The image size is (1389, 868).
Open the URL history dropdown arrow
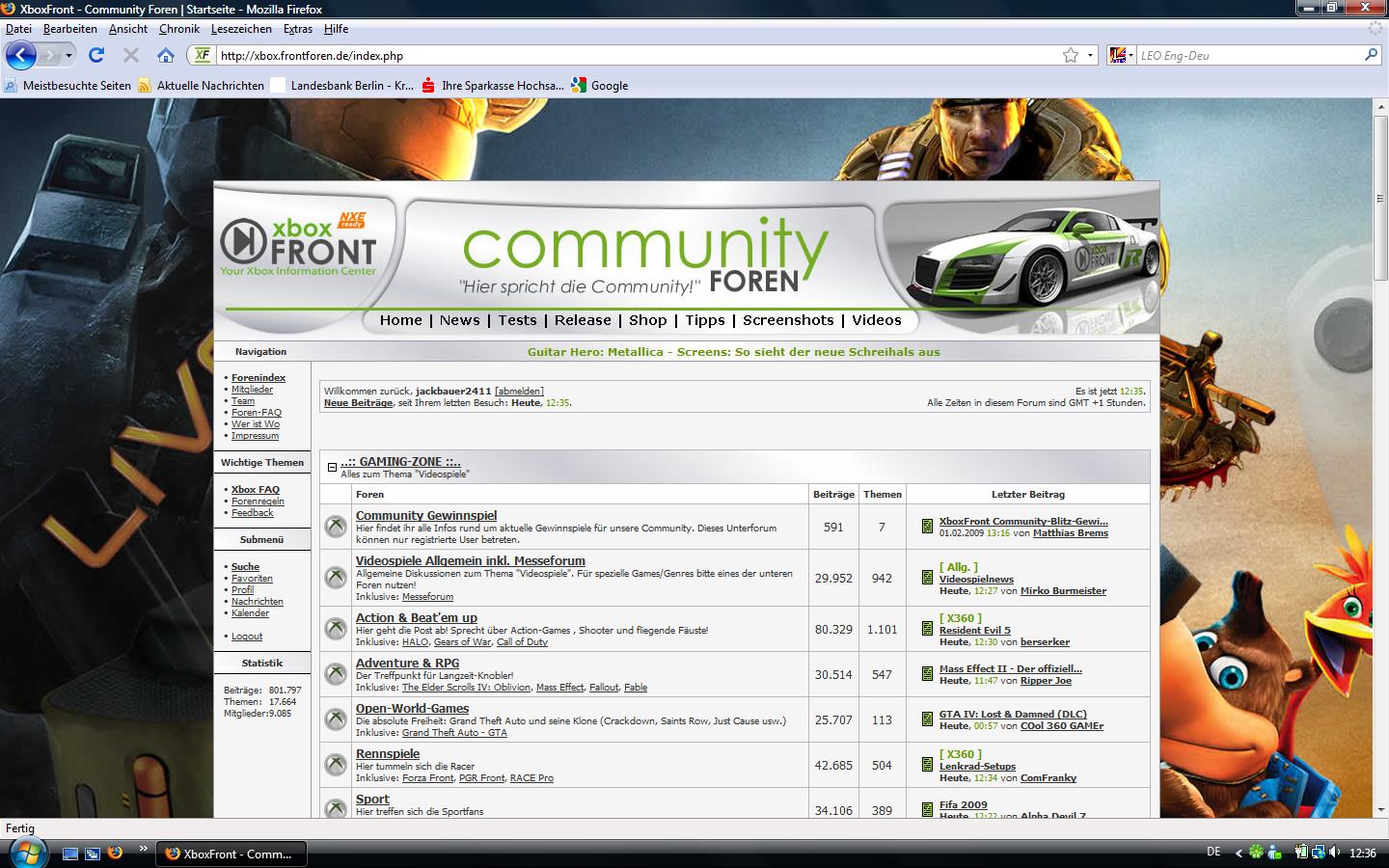(x=1090, y=55)
